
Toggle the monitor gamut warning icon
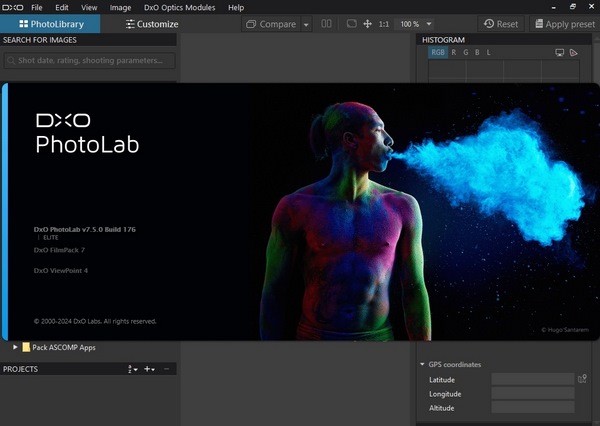[559, 52]
